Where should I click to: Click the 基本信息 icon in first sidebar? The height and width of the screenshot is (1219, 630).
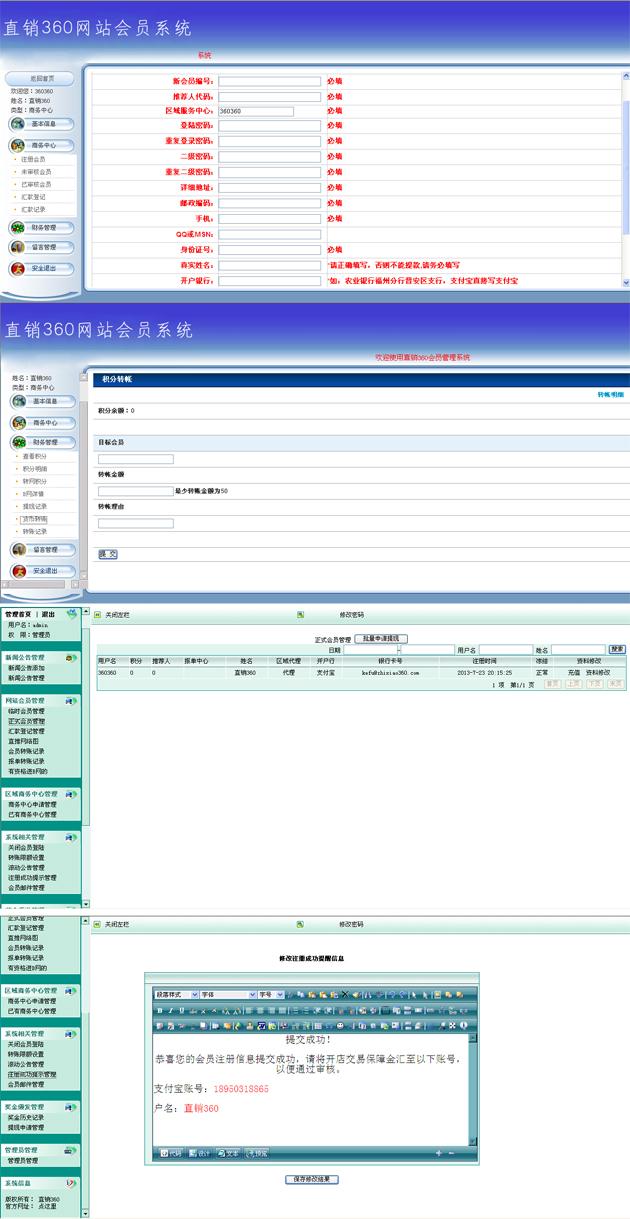18,124
